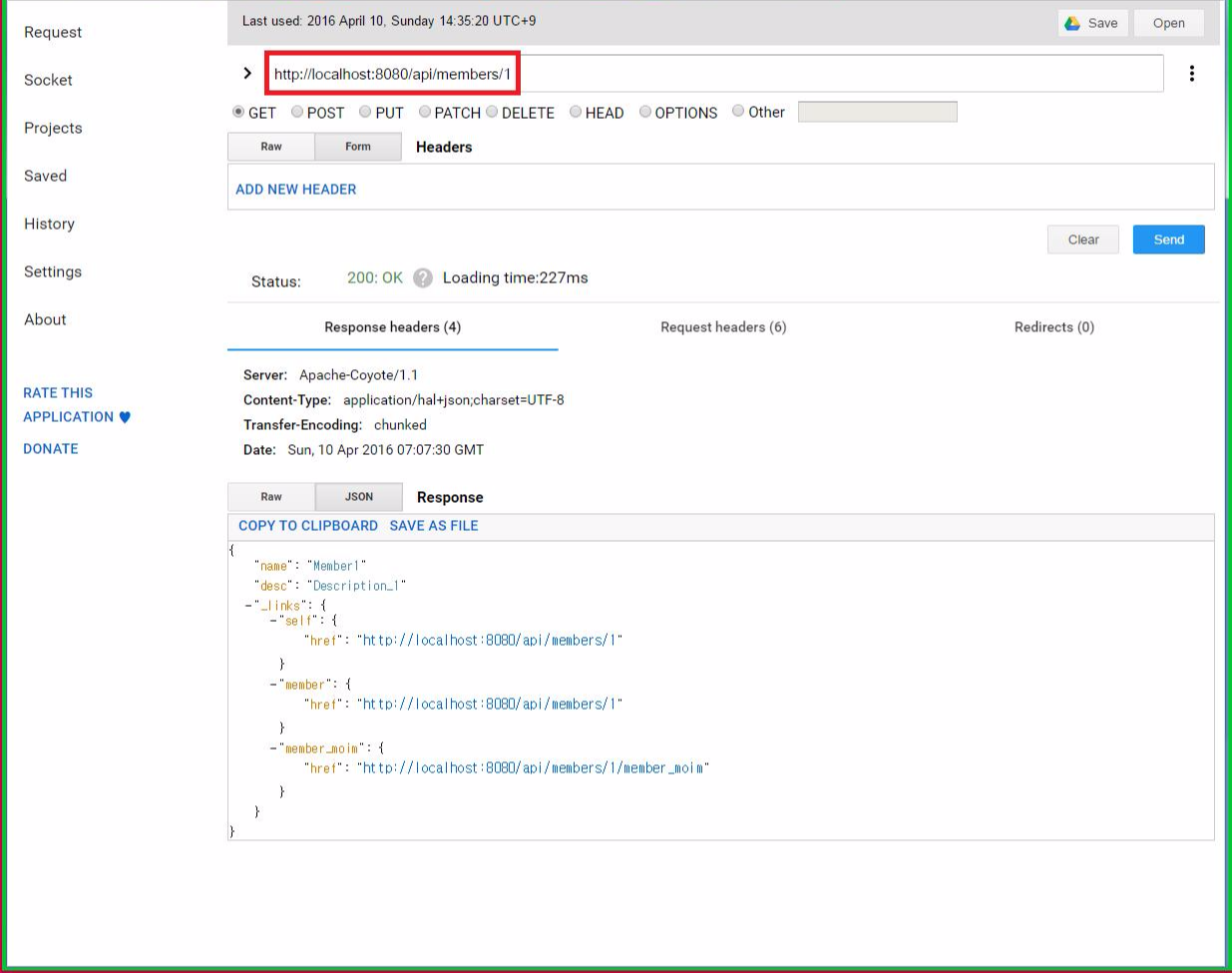
Task: Click ADD NEW HEADER link
Action: click(x=296, y=189)
